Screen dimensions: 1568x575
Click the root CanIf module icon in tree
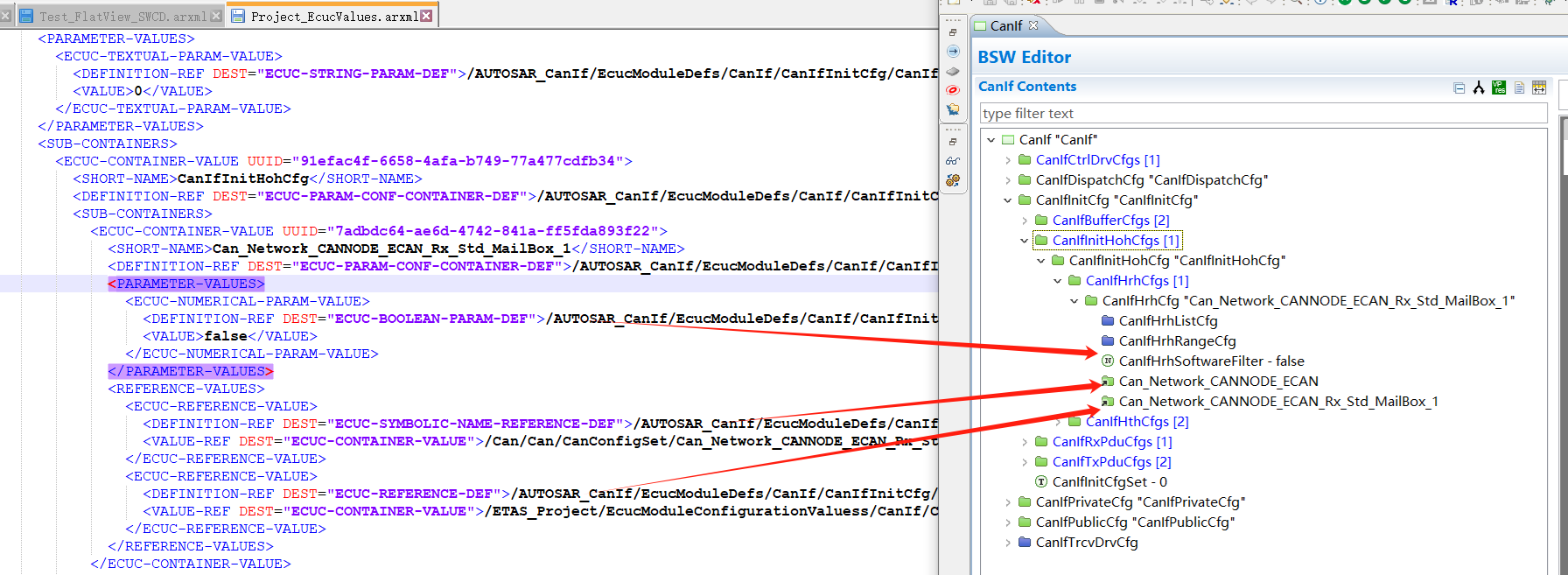1008,139
